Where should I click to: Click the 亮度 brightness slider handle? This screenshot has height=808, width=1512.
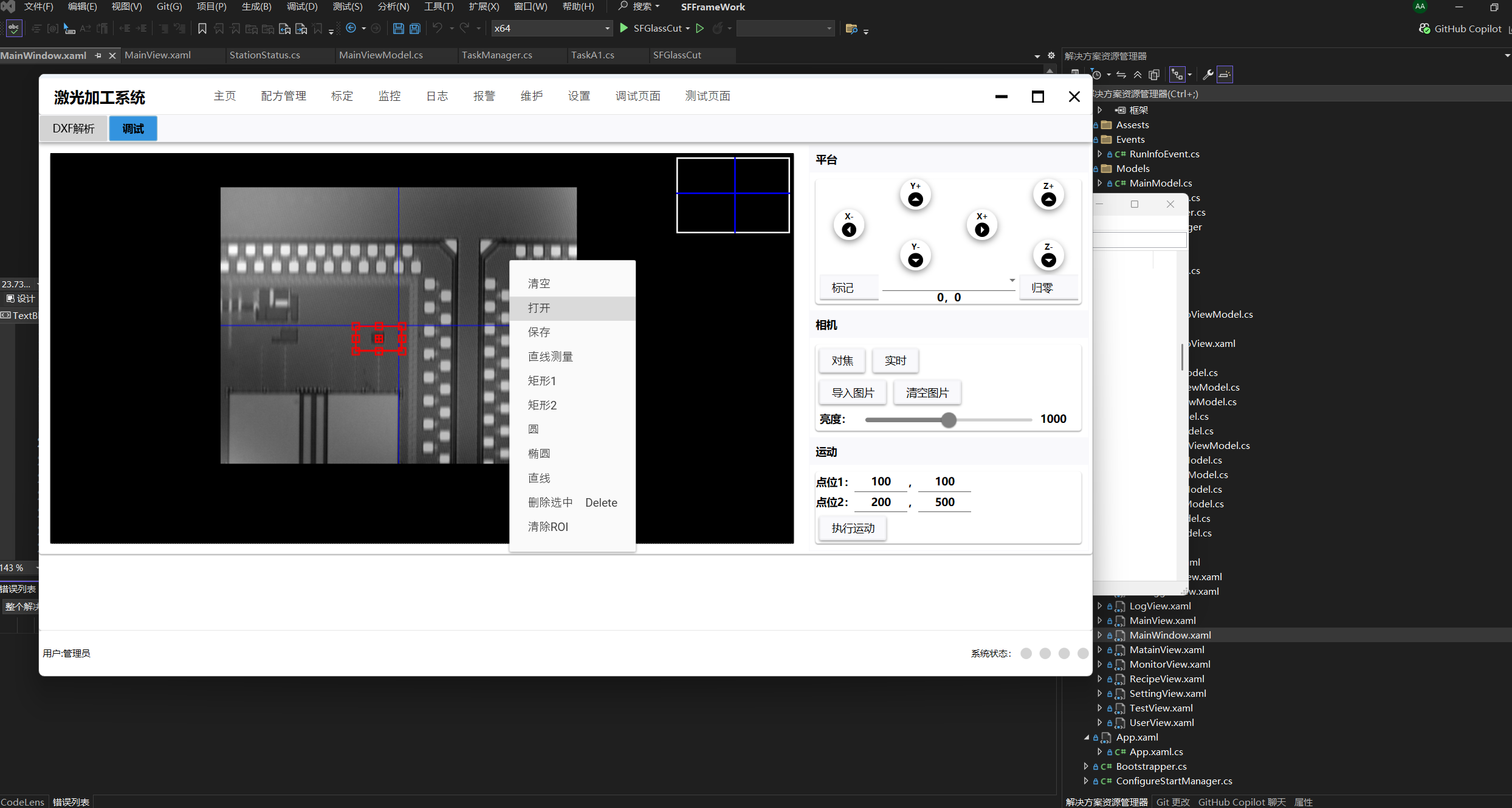(949, 420)
